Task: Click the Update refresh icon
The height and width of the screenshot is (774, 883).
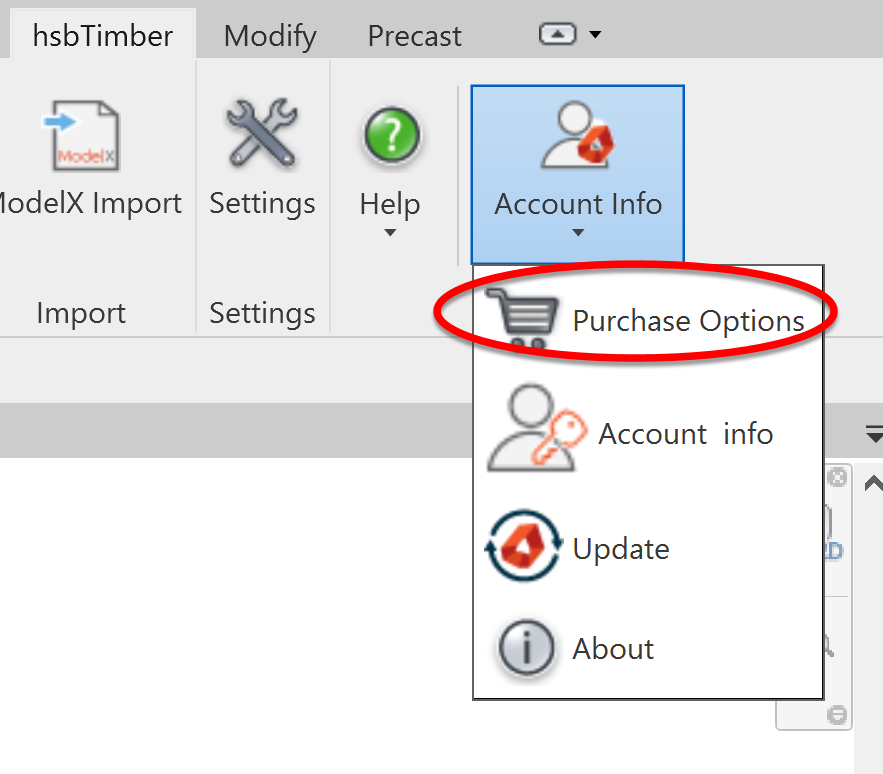Action: [524, 546]
